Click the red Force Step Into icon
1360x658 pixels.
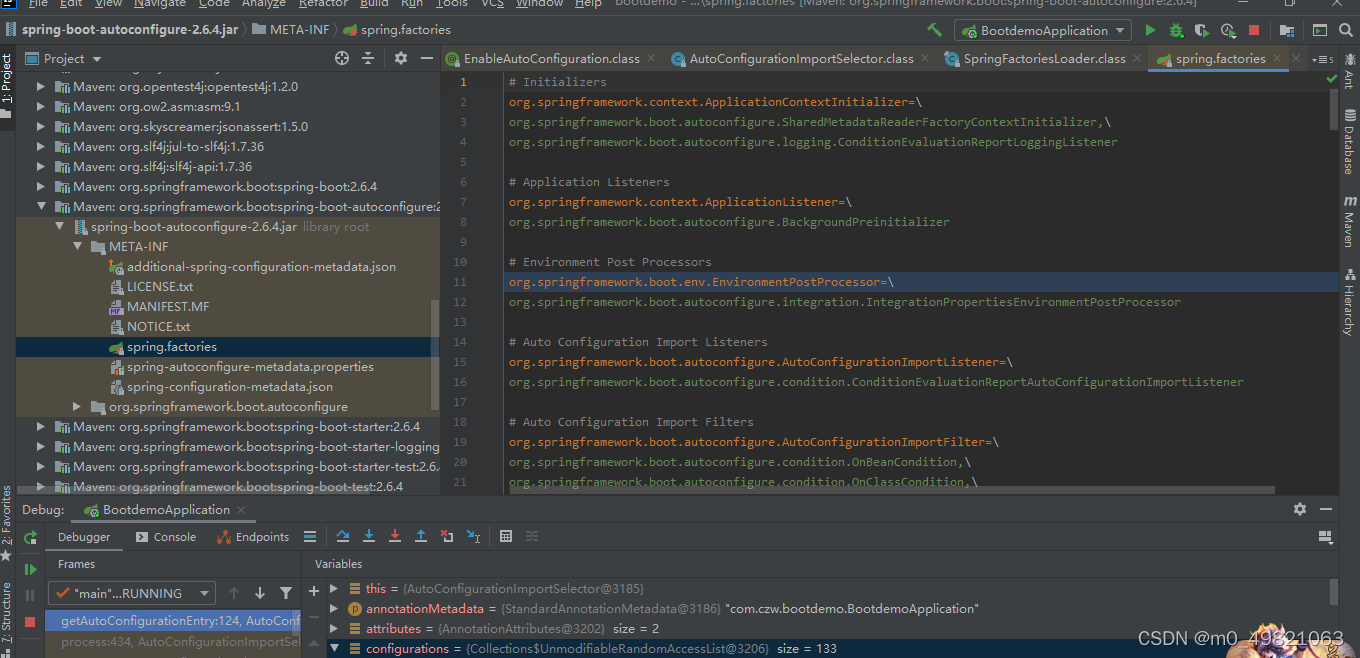click(x=395, y=537)
